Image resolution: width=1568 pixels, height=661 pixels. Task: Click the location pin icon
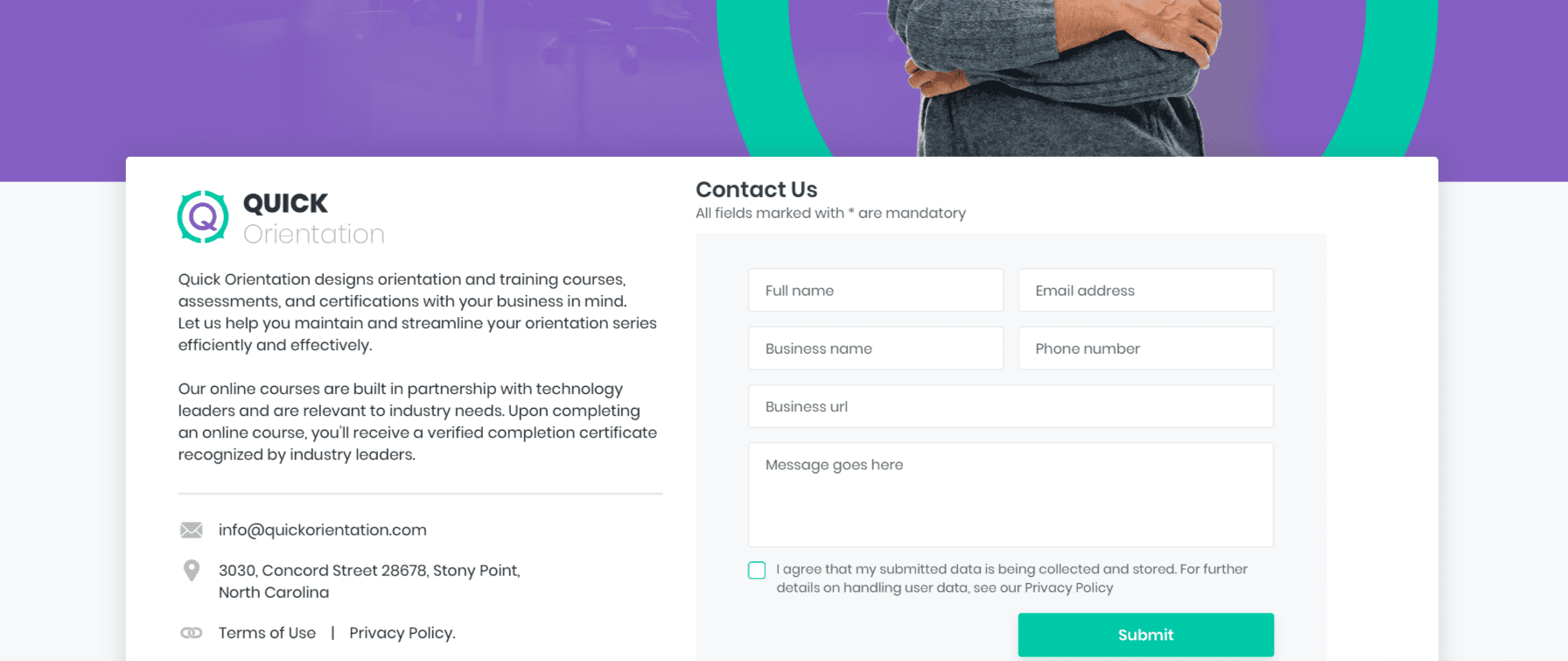point(191,571)
